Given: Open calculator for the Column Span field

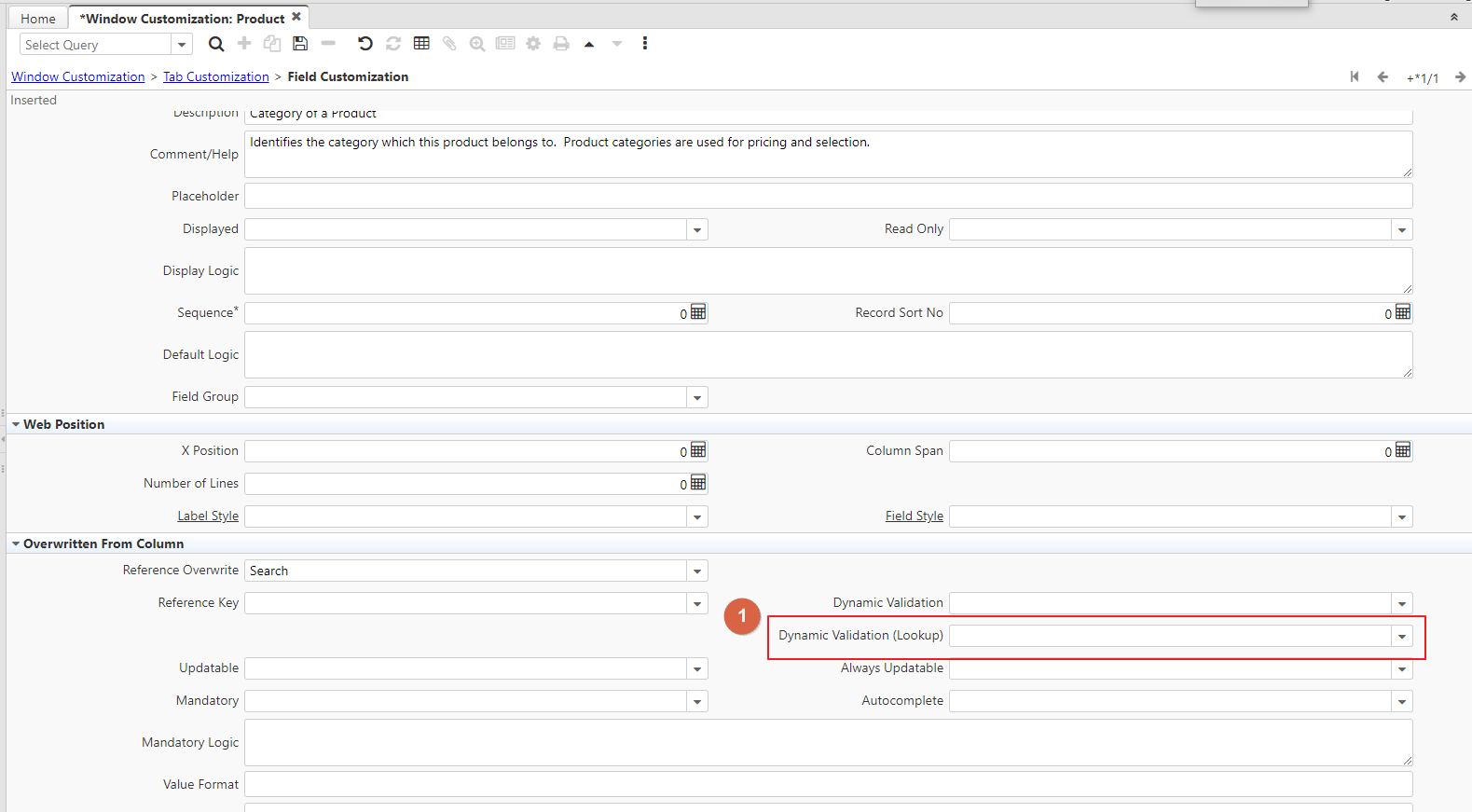Looking at the screenshot, I should click(1403, 450).
